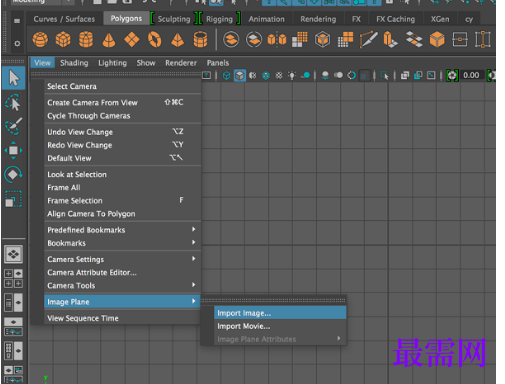
Task: Expand the Camera Tools submenu
Action: click(x=122, y=286)
